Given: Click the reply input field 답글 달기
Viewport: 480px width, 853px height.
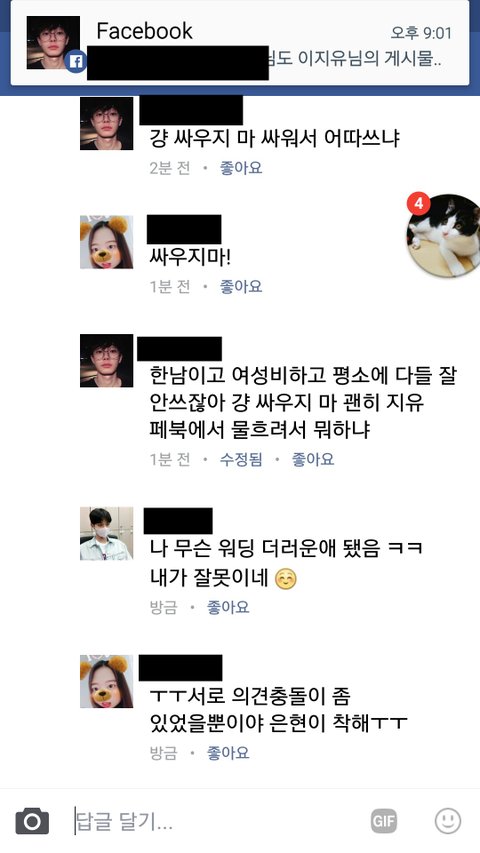Looking at the screenshot, I should tap(218, 821).
